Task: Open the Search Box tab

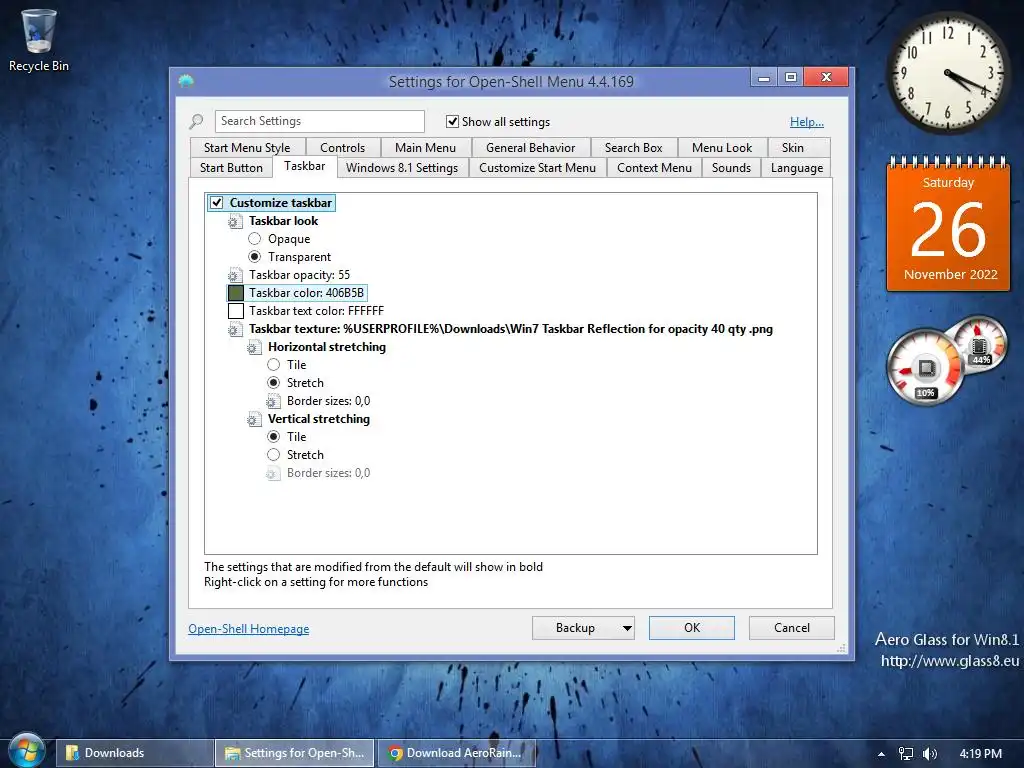Action: tap(633, 148)
